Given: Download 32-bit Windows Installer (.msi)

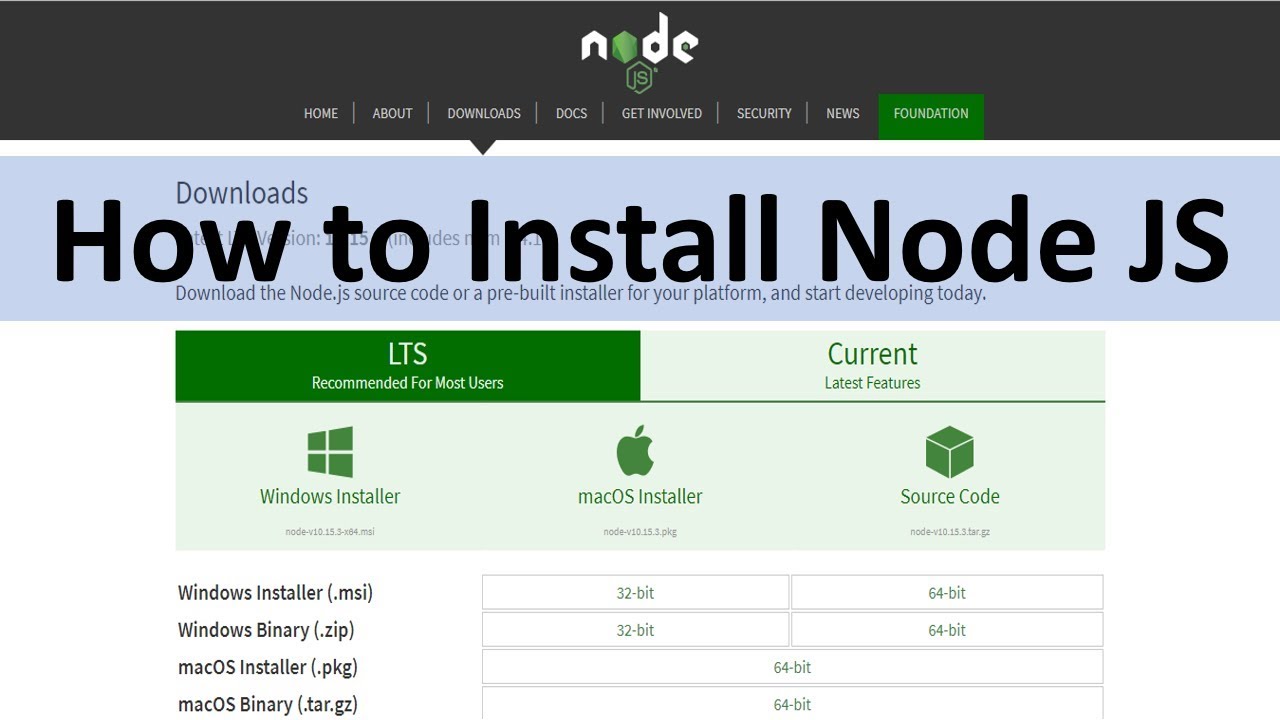Looking at the screenshot, I should pyautogui.click(x=635, y=592).
